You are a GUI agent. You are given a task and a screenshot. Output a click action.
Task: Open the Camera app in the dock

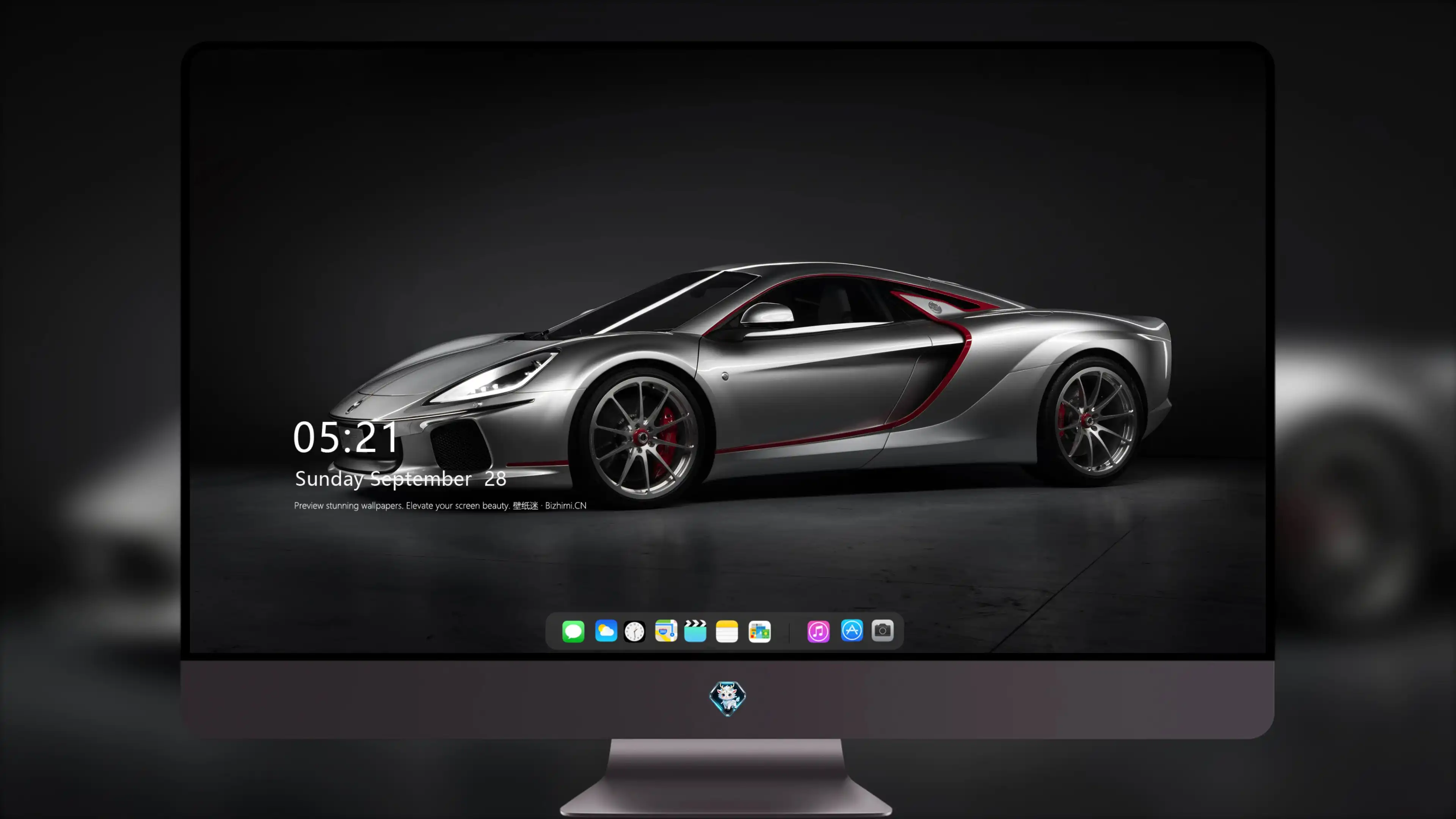point(882,630)
